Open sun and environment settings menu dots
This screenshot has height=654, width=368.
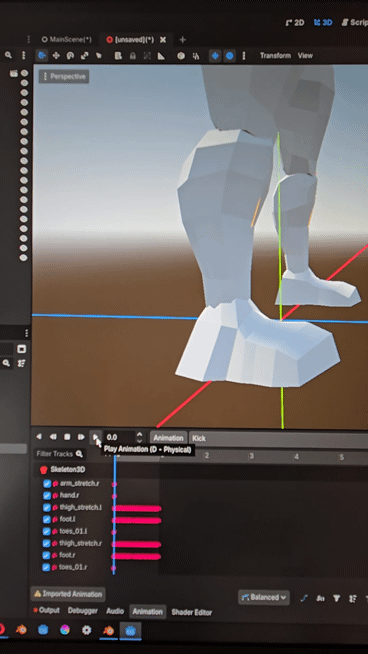[x=244, y=56]
